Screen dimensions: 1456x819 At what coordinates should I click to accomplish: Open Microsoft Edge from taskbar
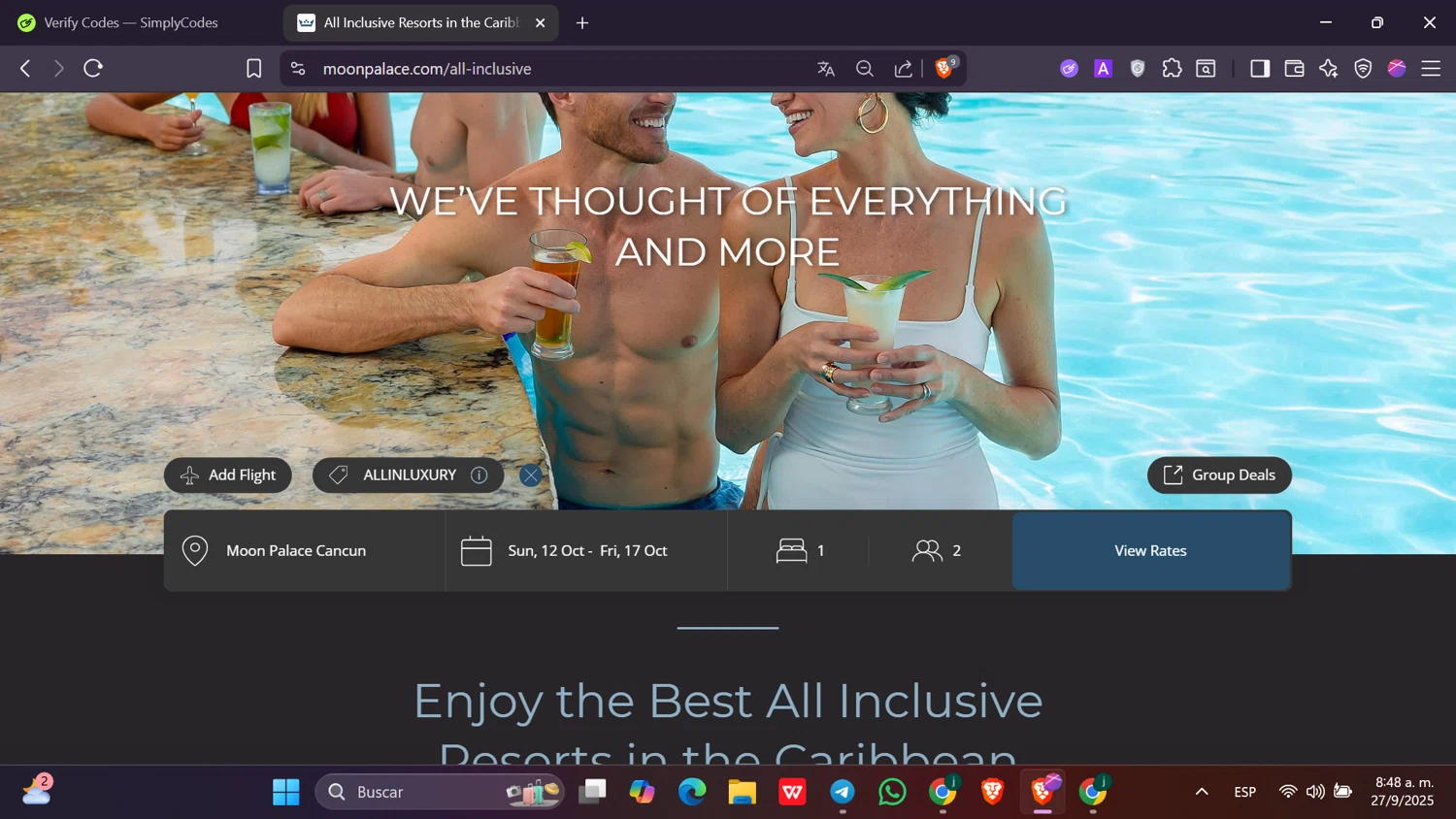click(692, 792)
